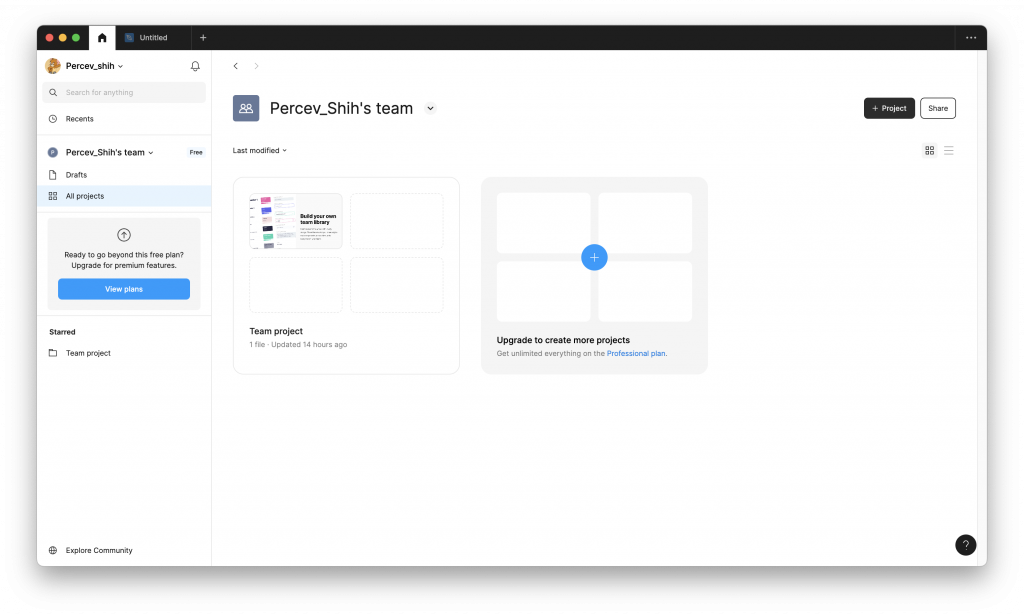This screenshot has width=1024, height=615.
Task: Open a new tab with plus icon
Action: point(203,38)
